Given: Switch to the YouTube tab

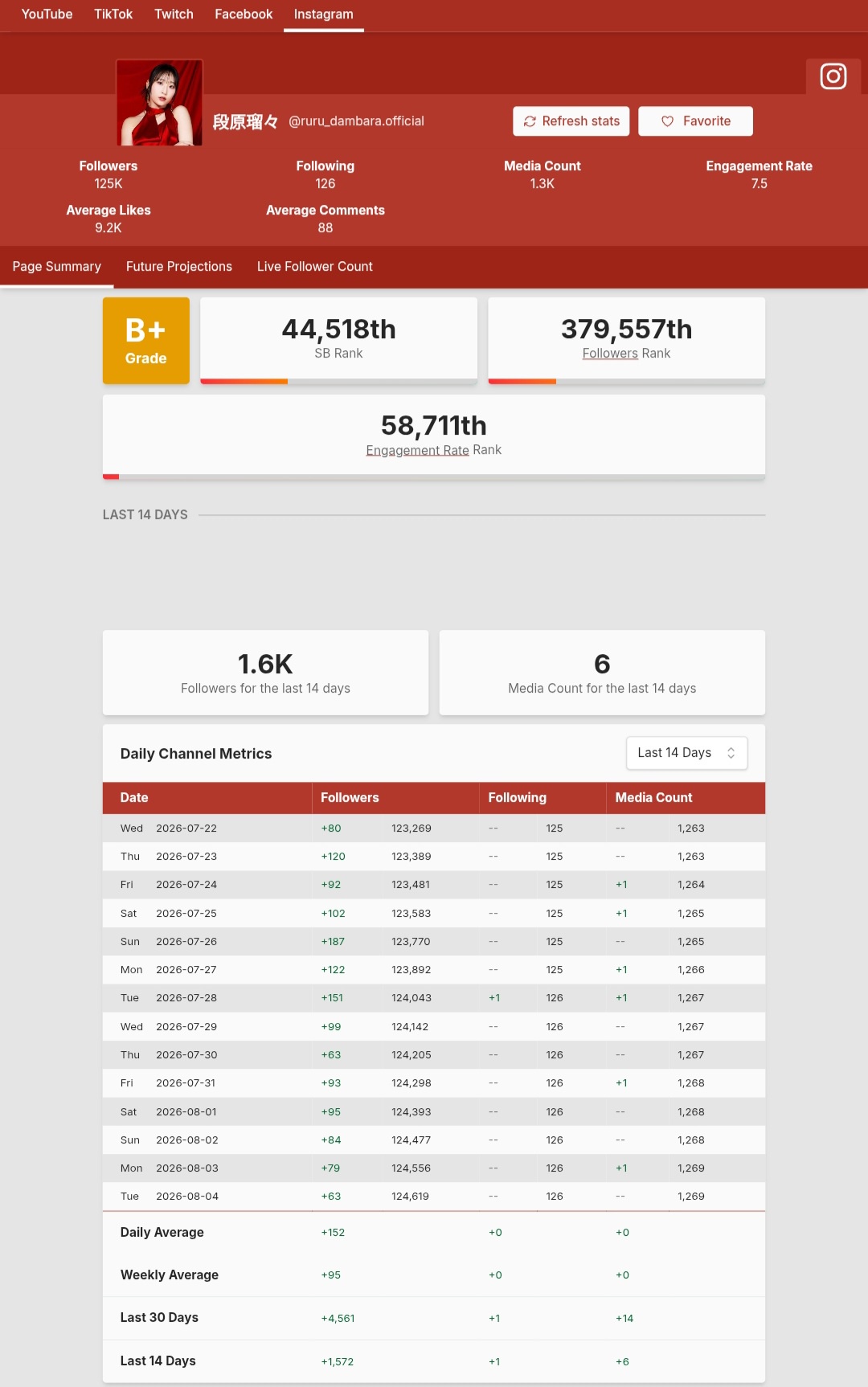Looking at the screenshot, I should (47, 14).
